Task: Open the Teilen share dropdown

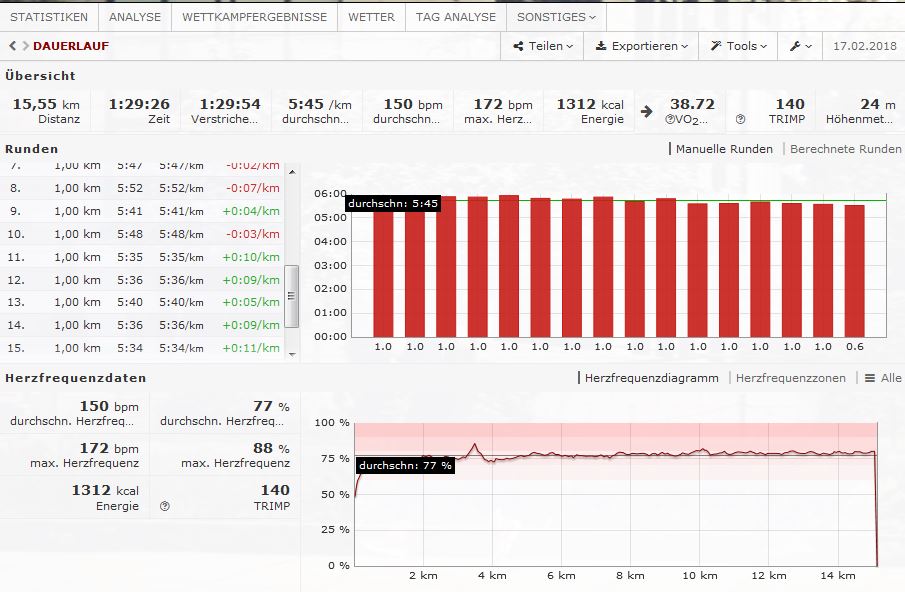Action: pyautogui.click(x=543, y=46)
